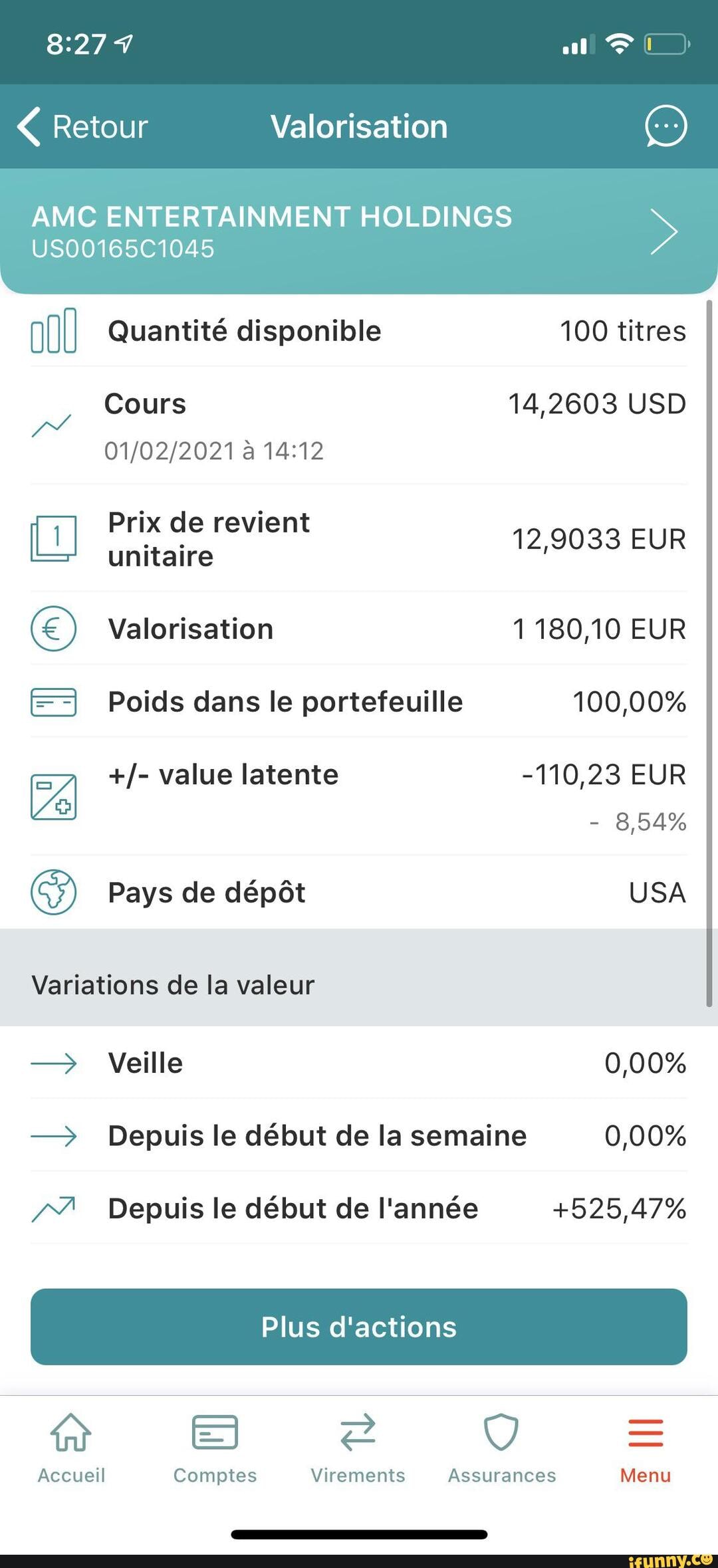Tap the globe icon beside Pays de dépôt
718x1568 pixels.
[x=54, y=892]
